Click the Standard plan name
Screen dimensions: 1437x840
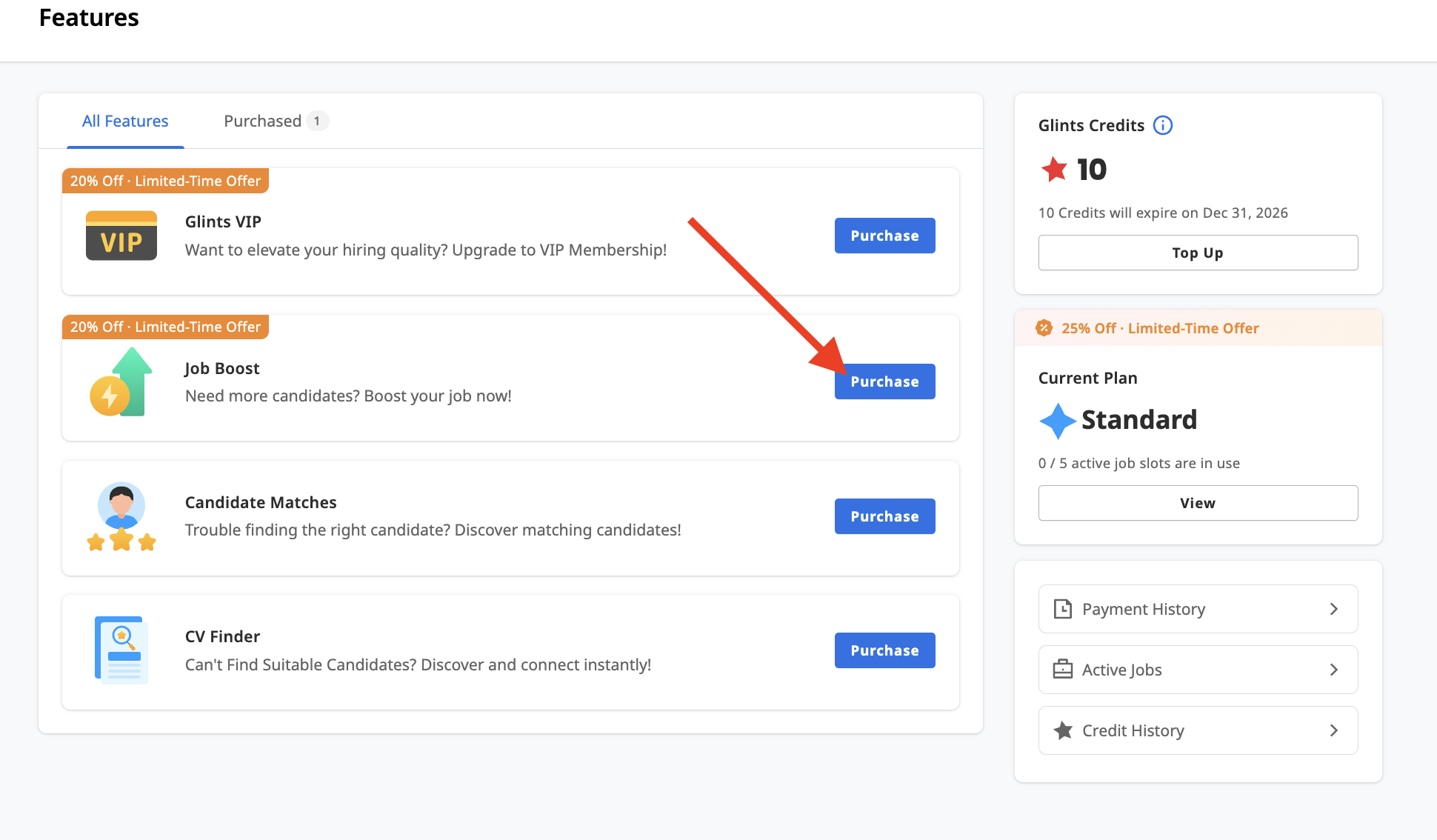[1139, 420]
